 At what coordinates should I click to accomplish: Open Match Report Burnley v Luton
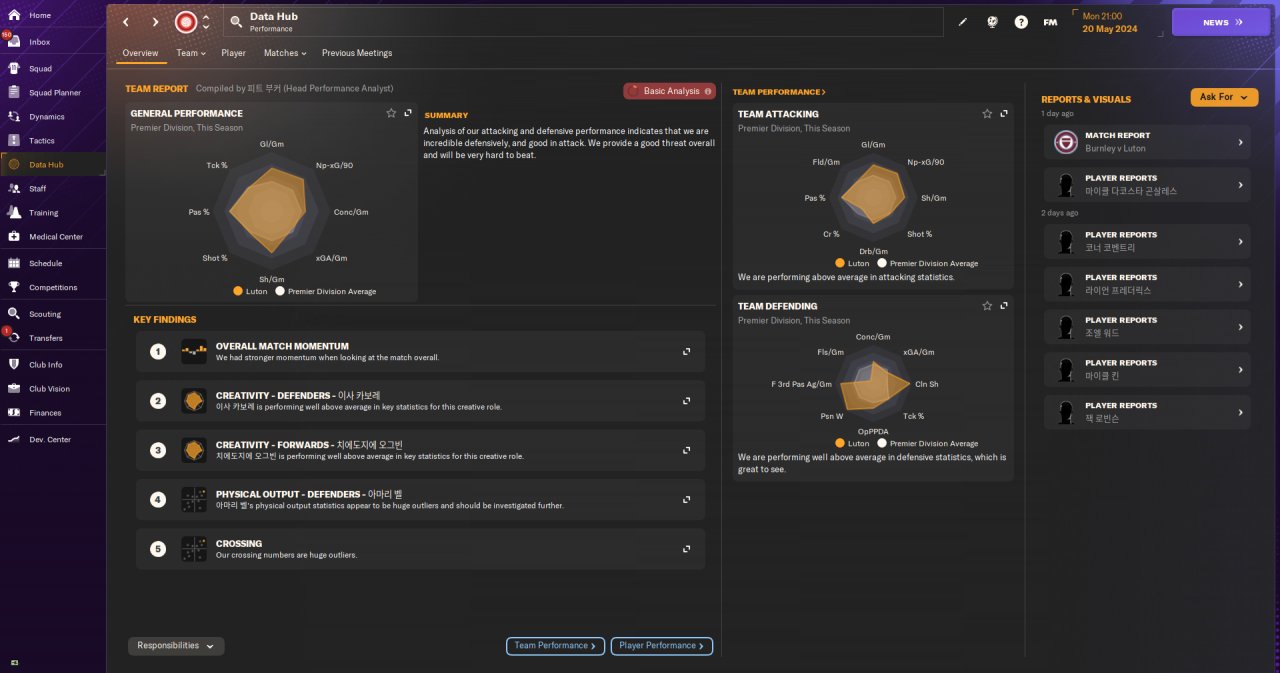pos(1148,142)
